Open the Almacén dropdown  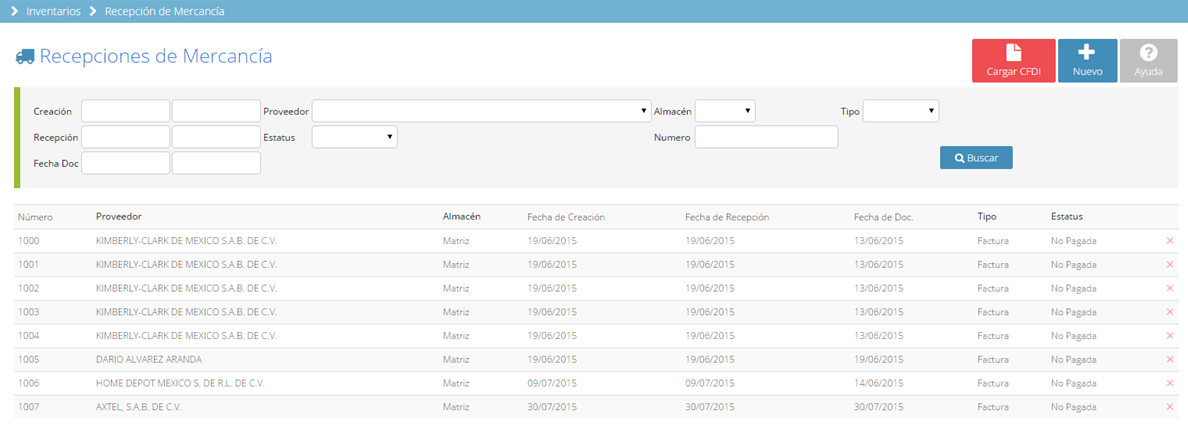pos(725,111)
